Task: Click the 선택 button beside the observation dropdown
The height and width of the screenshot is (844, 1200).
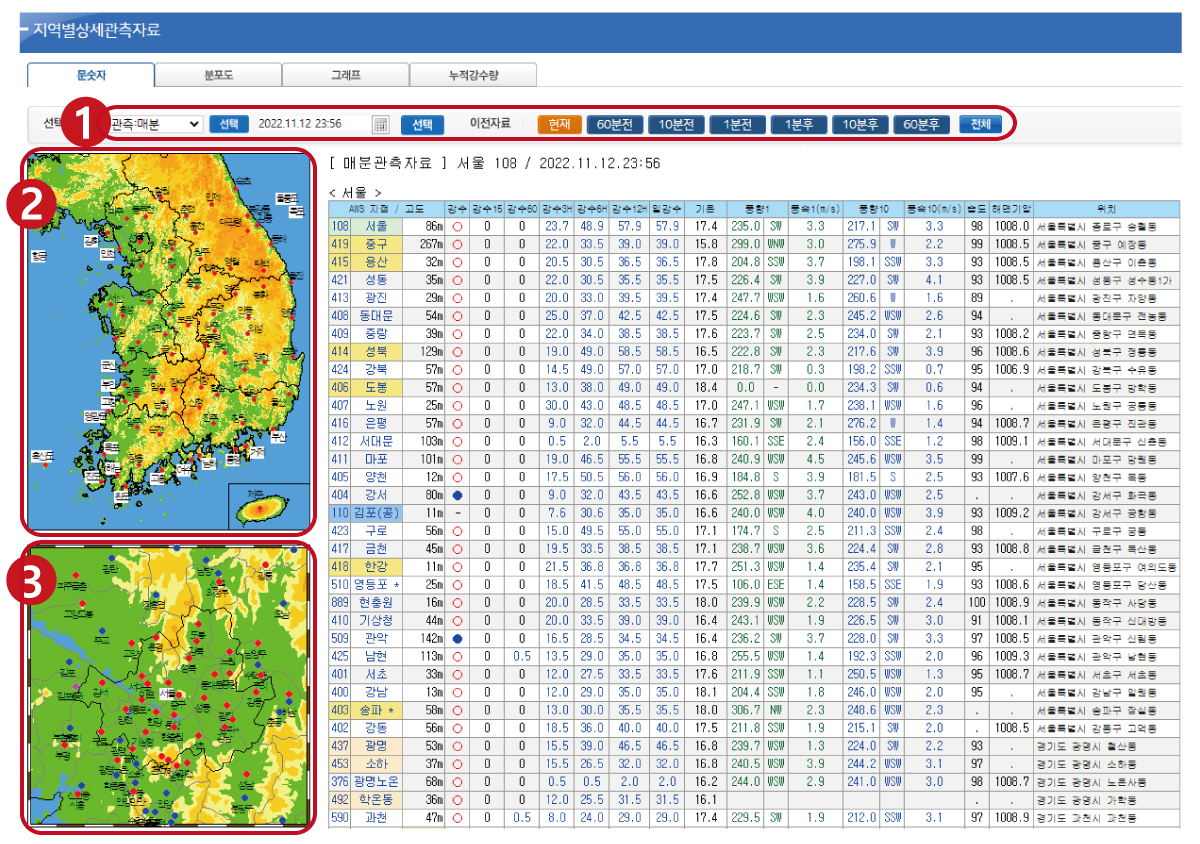Action: [229, 124]
